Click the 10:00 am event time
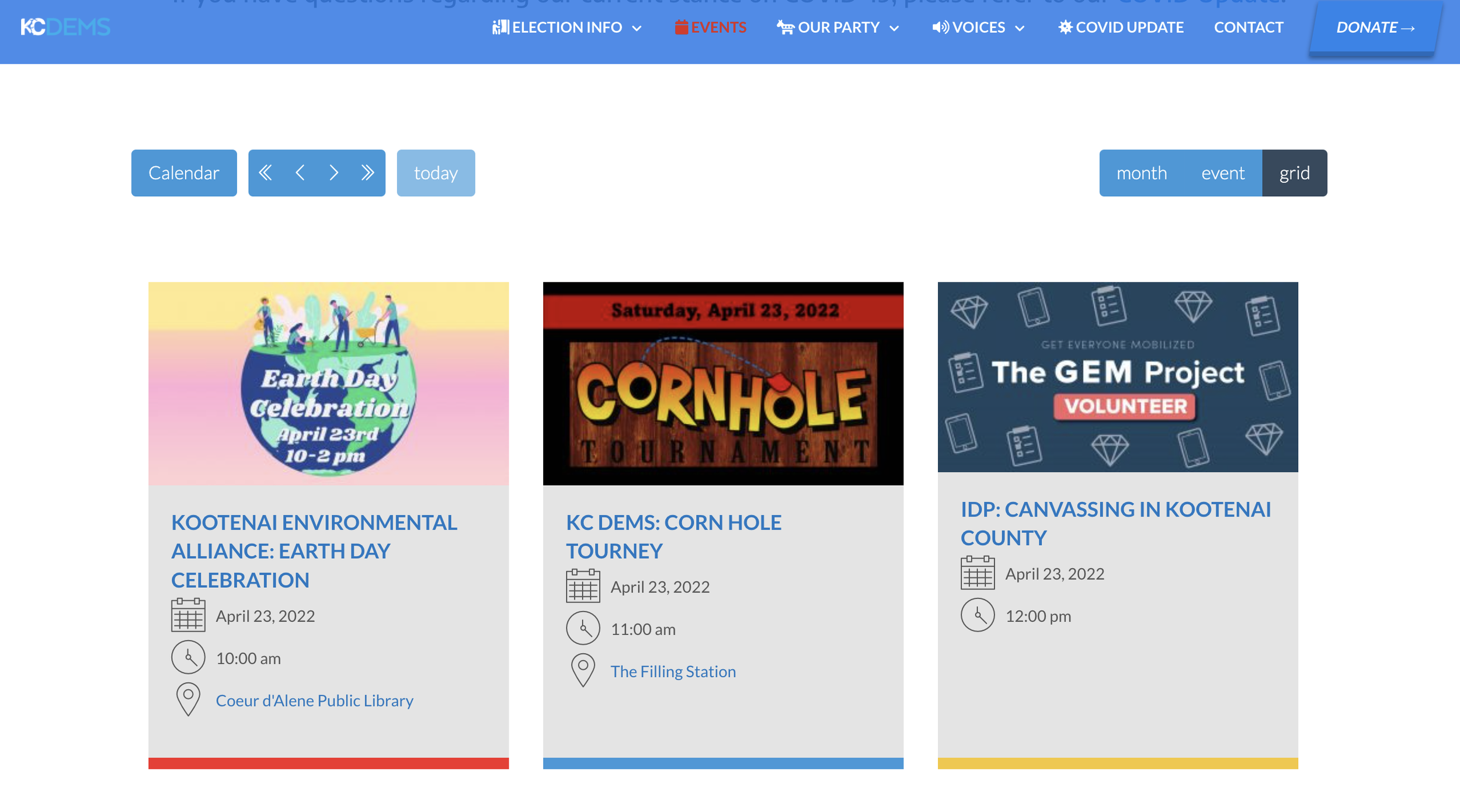Image resolution: width=1460 pixels, height=812 pixels. [248, 658]
